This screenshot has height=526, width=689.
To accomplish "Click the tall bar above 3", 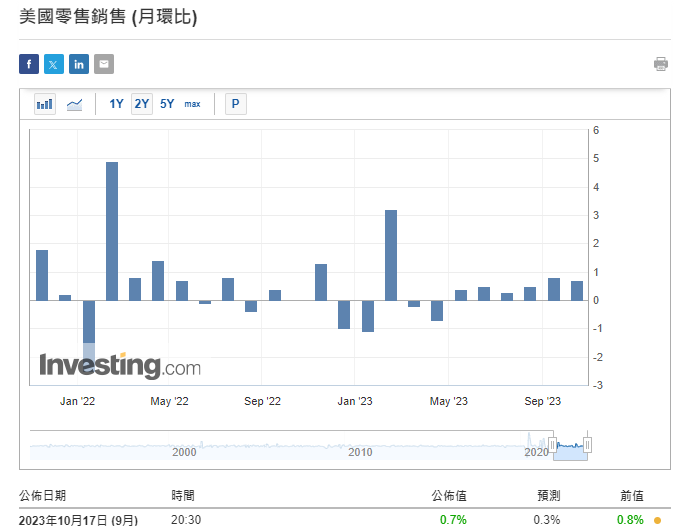I will pyautogui.click(x=391, y=255).
